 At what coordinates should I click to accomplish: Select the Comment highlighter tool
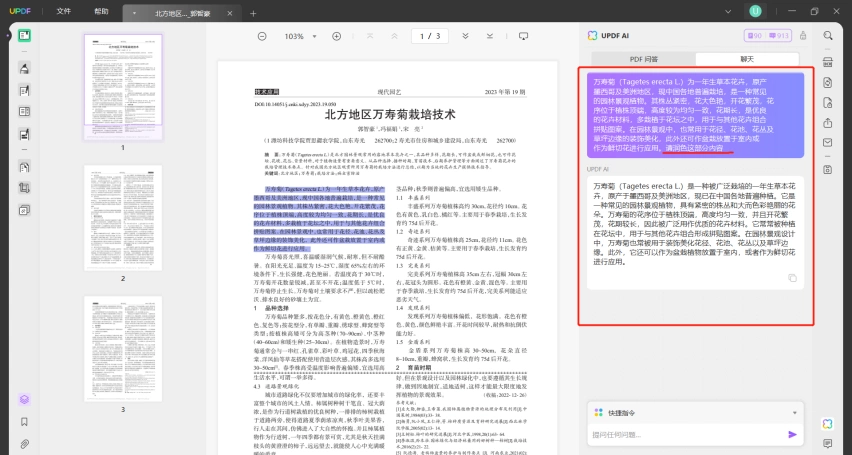(24, 68)
